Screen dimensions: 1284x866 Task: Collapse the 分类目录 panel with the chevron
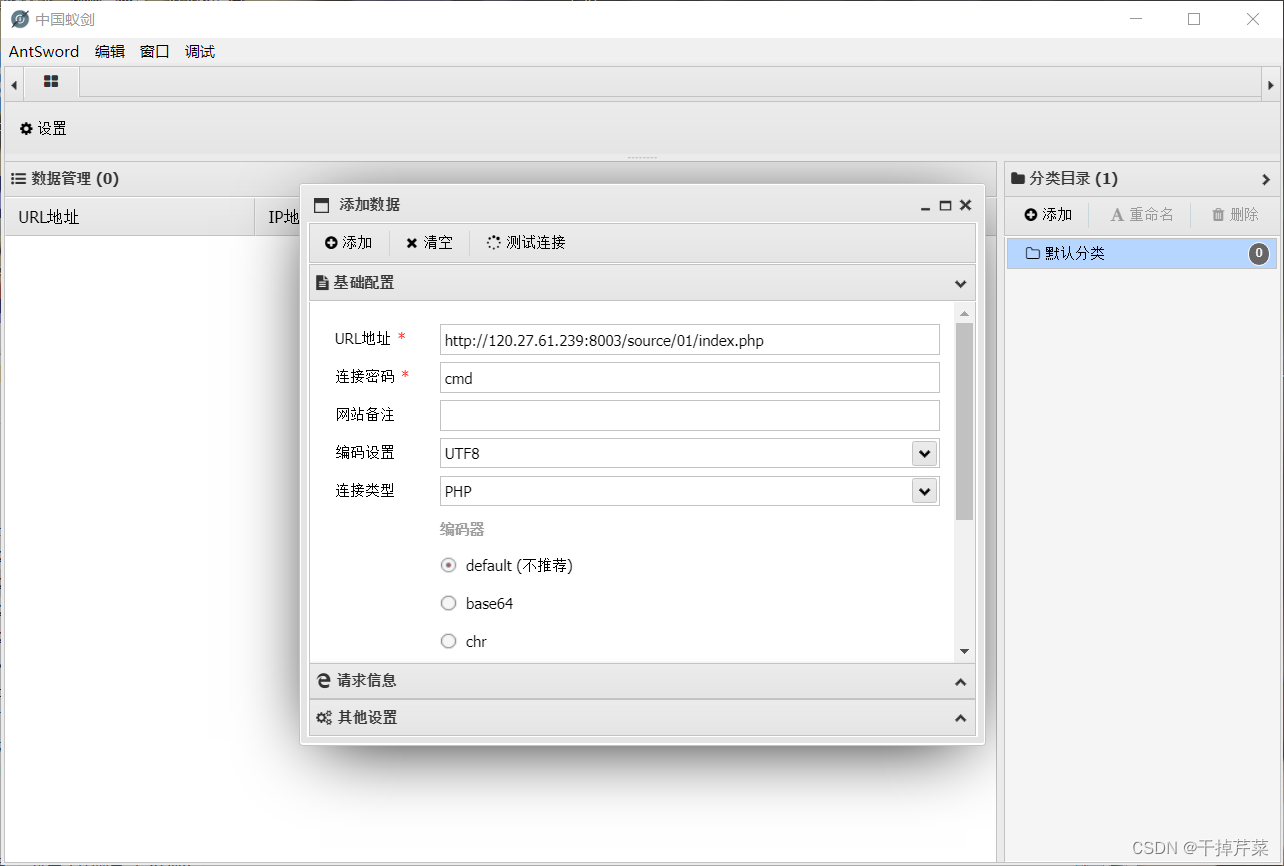pyautogui.click(x=1266, y=180)
